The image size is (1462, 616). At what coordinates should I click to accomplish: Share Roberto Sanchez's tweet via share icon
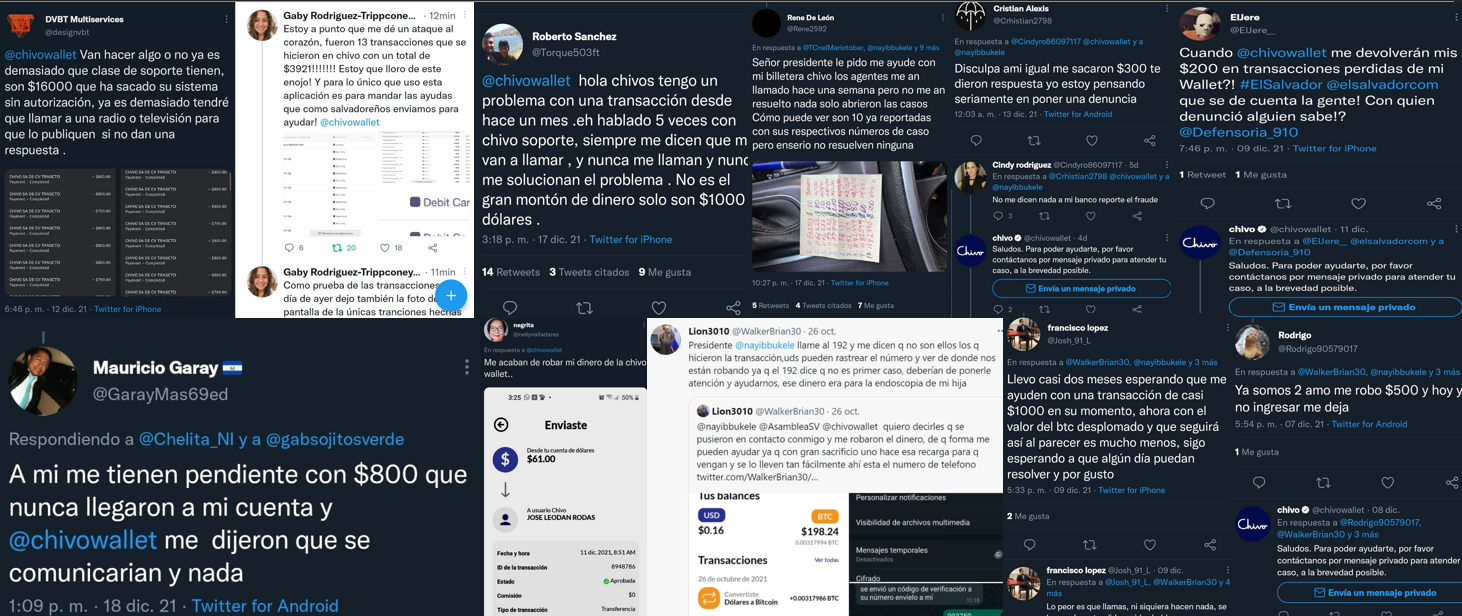tap(733, 308)
